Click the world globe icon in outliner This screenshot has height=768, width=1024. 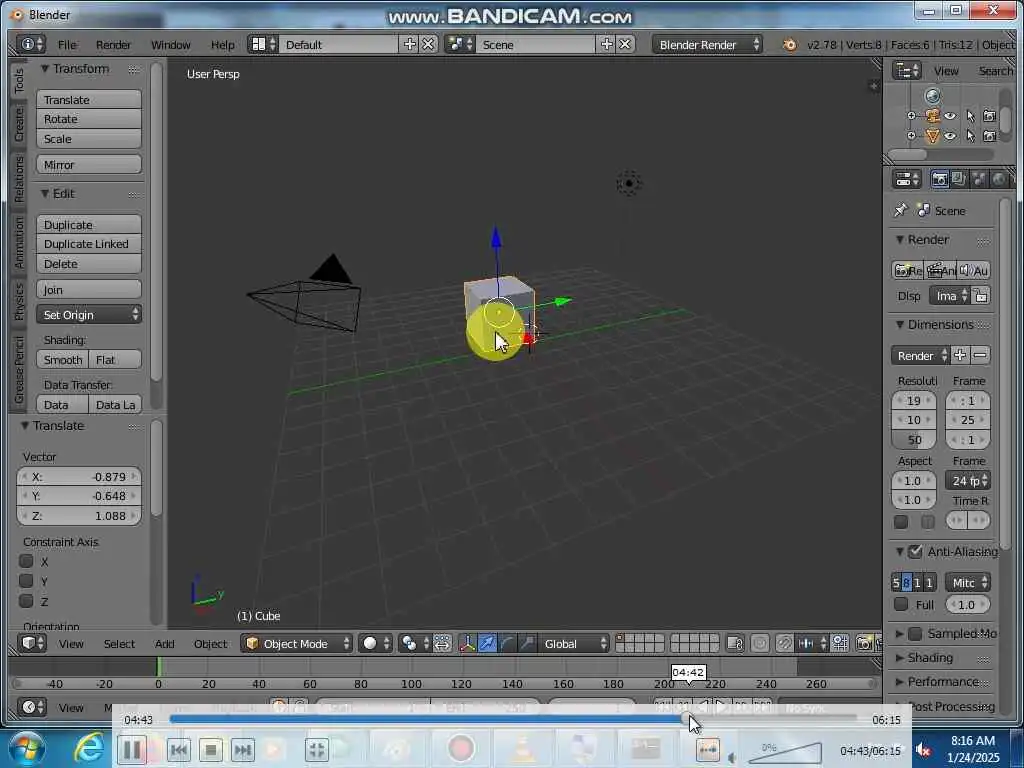(933, 96)
